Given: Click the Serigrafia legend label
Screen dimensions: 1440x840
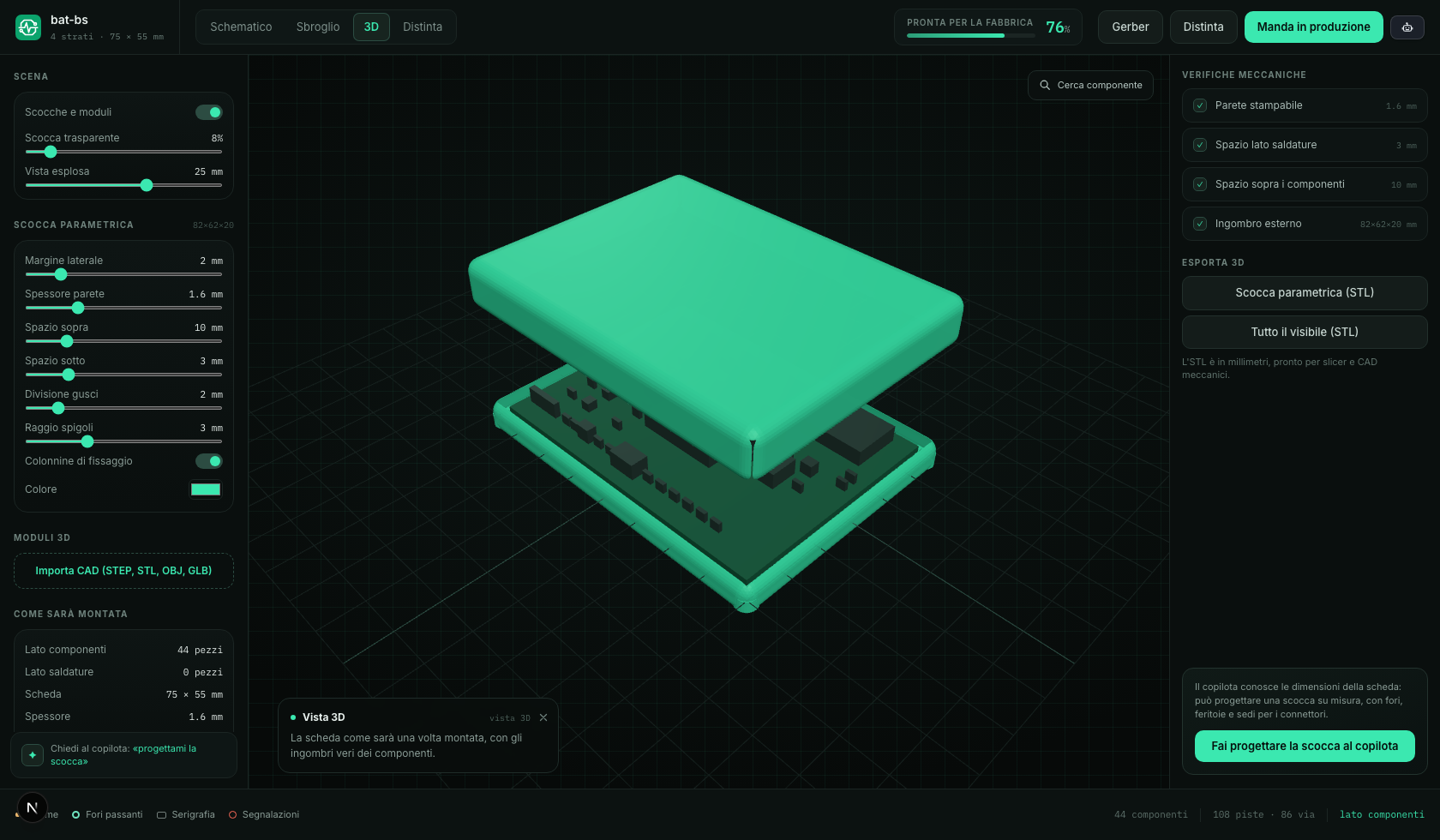Looking at the screenshot, I should 194,814.
